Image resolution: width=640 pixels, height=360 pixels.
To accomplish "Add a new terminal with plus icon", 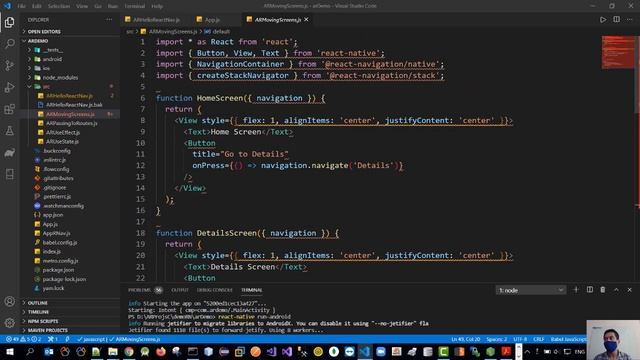I will coord(576,290).
